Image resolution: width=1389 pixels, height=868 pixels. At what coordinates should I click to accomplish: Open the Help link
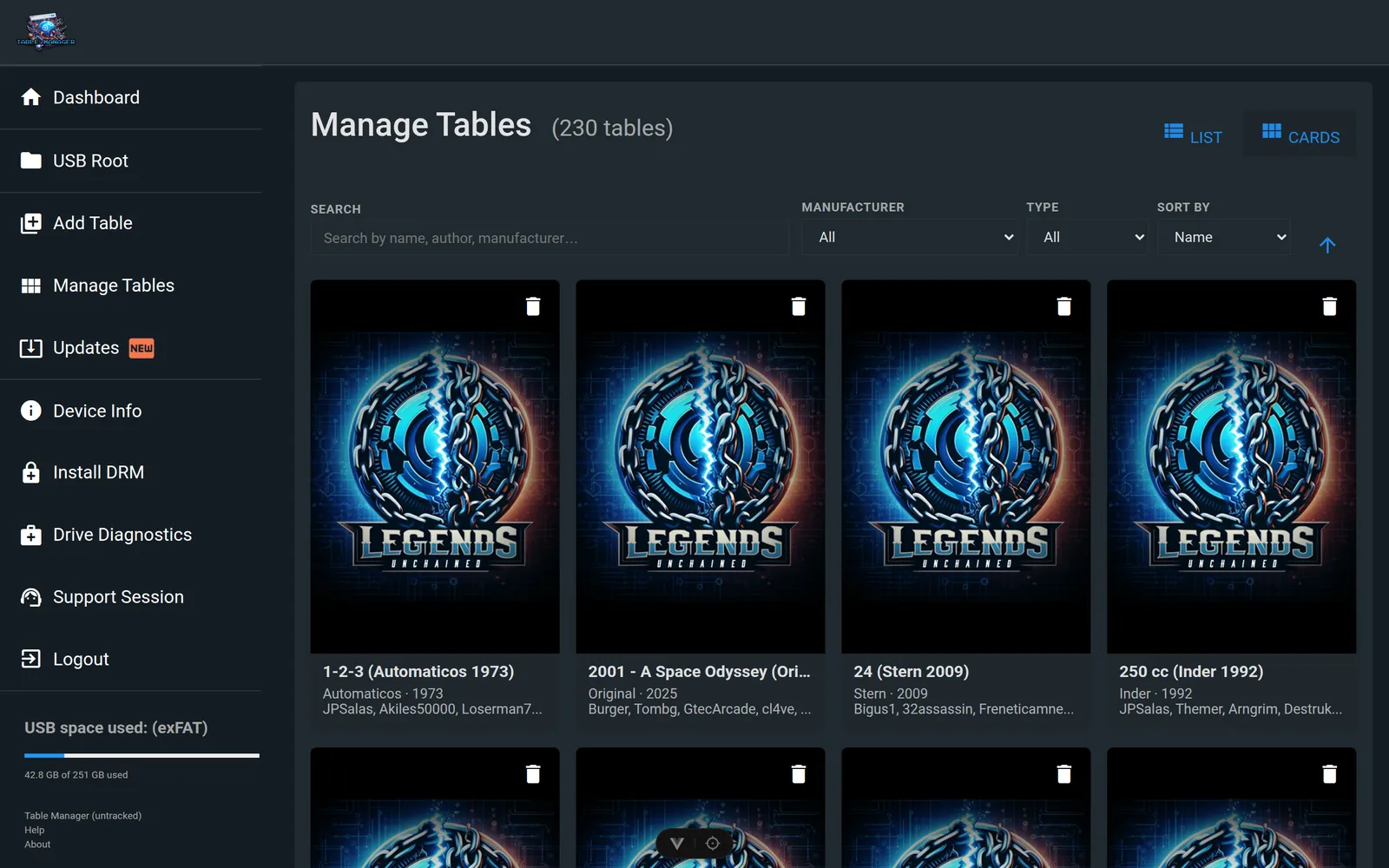click(x=34, y=830)
